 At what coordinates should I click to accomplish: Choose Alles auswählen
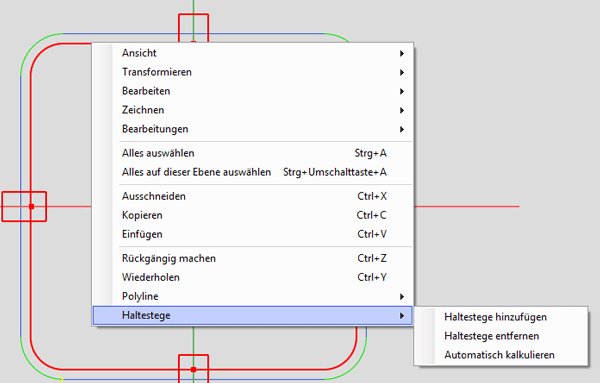coord(253,153)
